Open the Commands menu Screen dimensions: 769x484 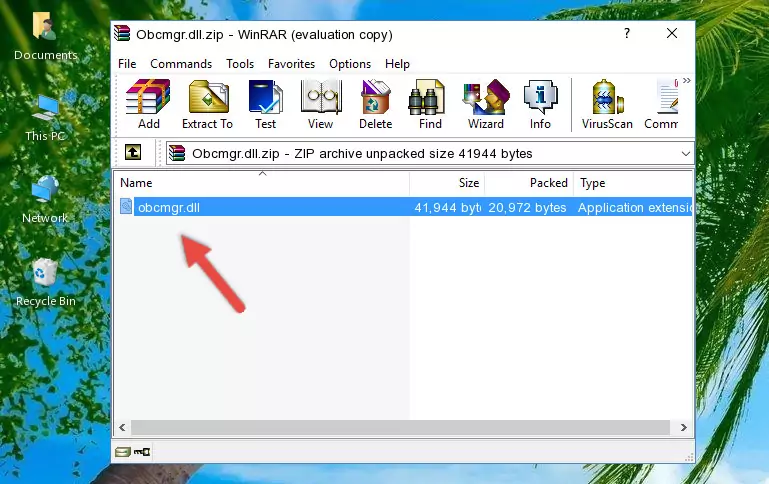coord(181,64)
